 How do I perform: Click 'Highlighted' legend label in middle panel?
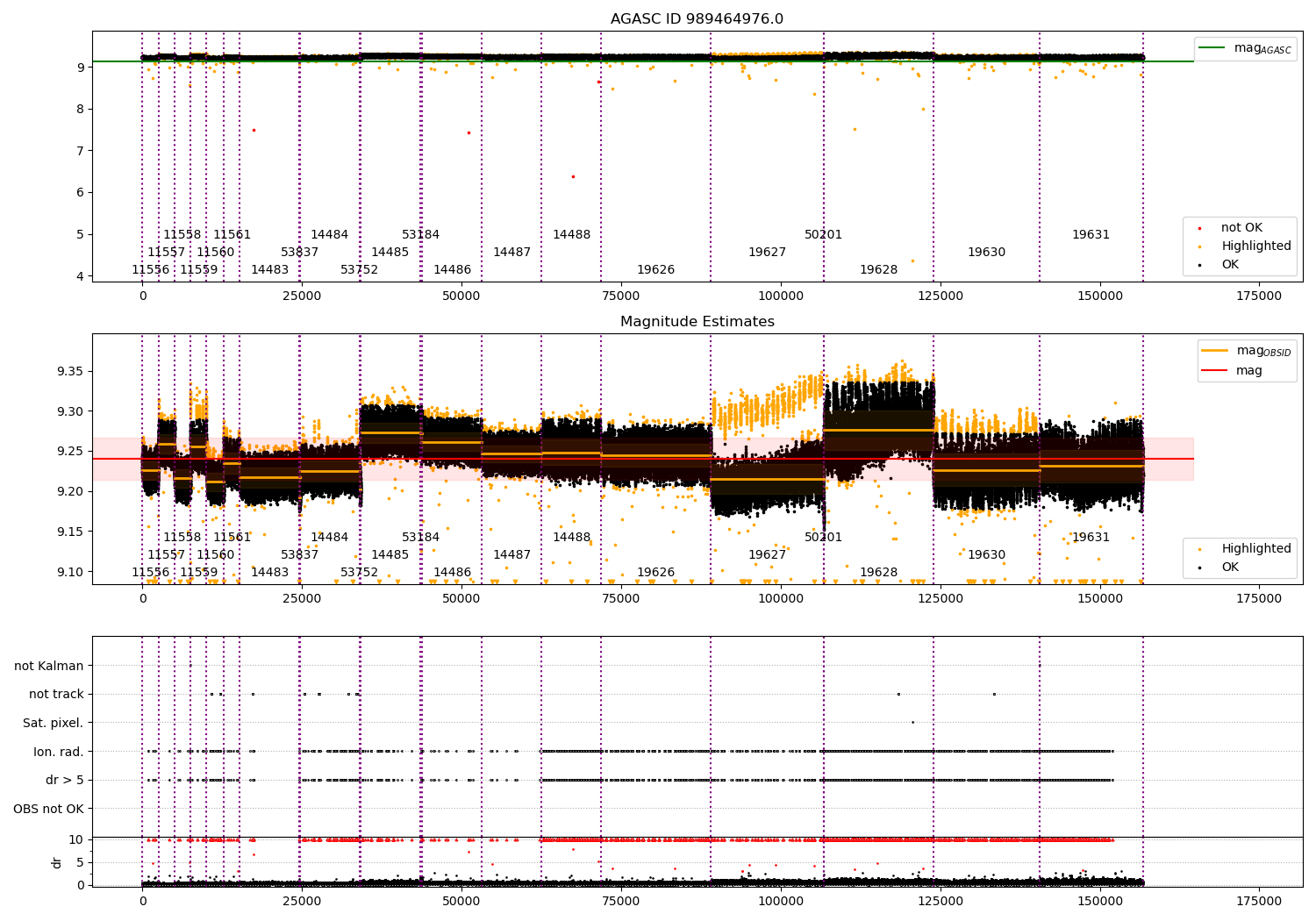1256,549
